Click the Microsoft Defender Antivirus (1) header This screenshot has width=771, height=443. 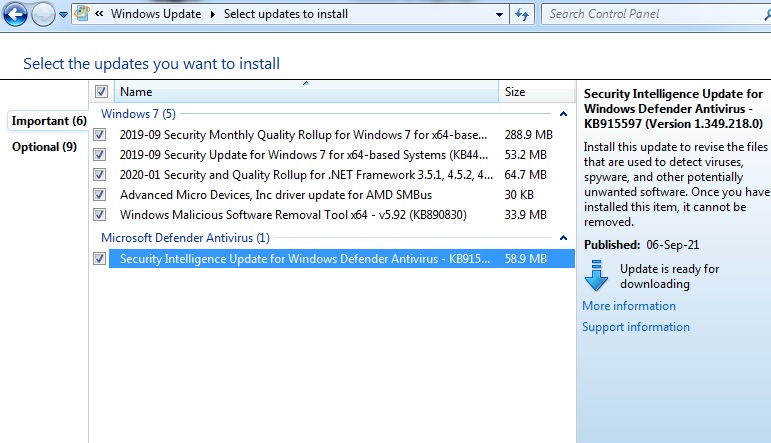coord(185,238)
